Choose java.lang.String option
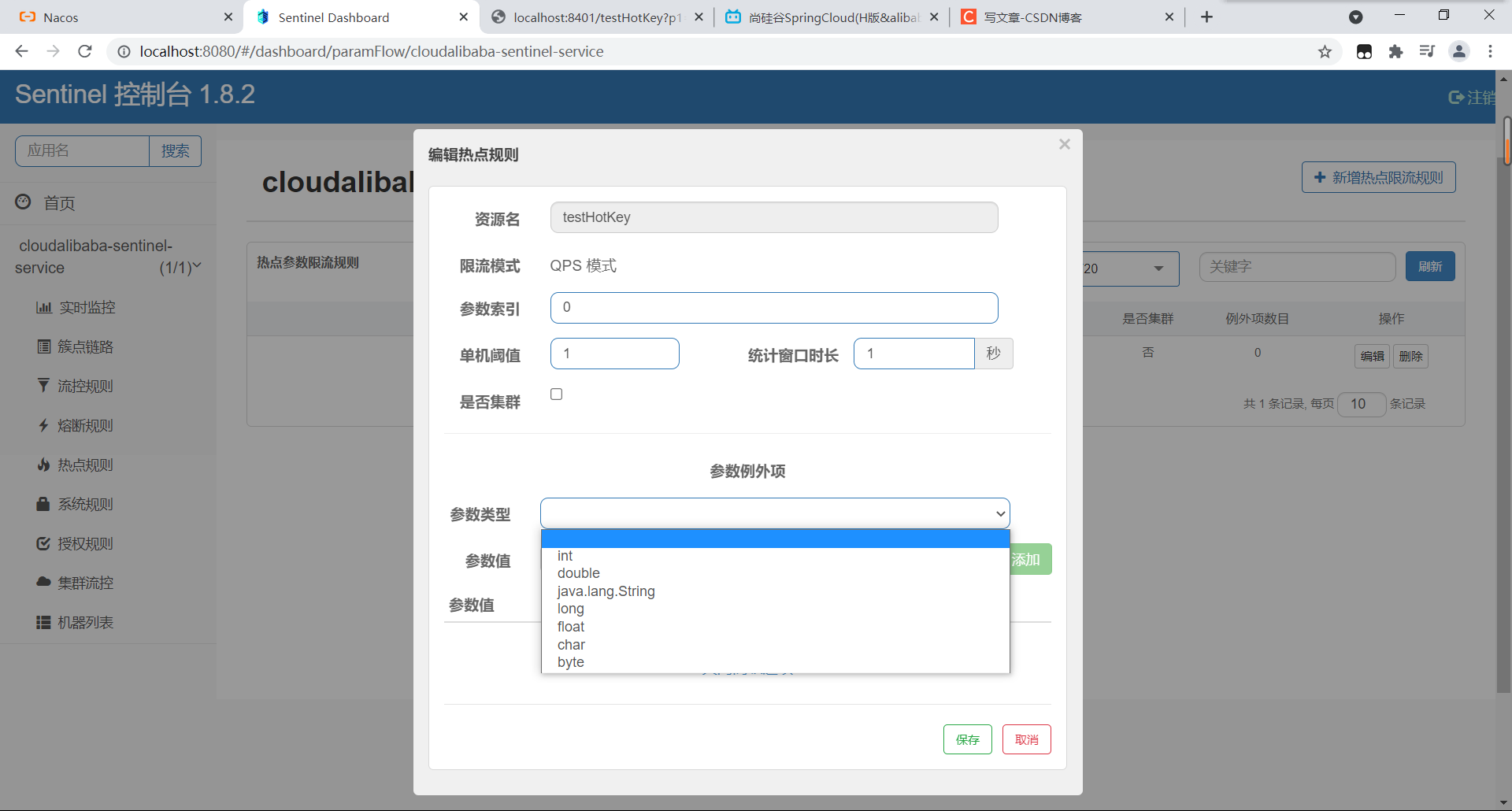 click(x=775, y=591)
